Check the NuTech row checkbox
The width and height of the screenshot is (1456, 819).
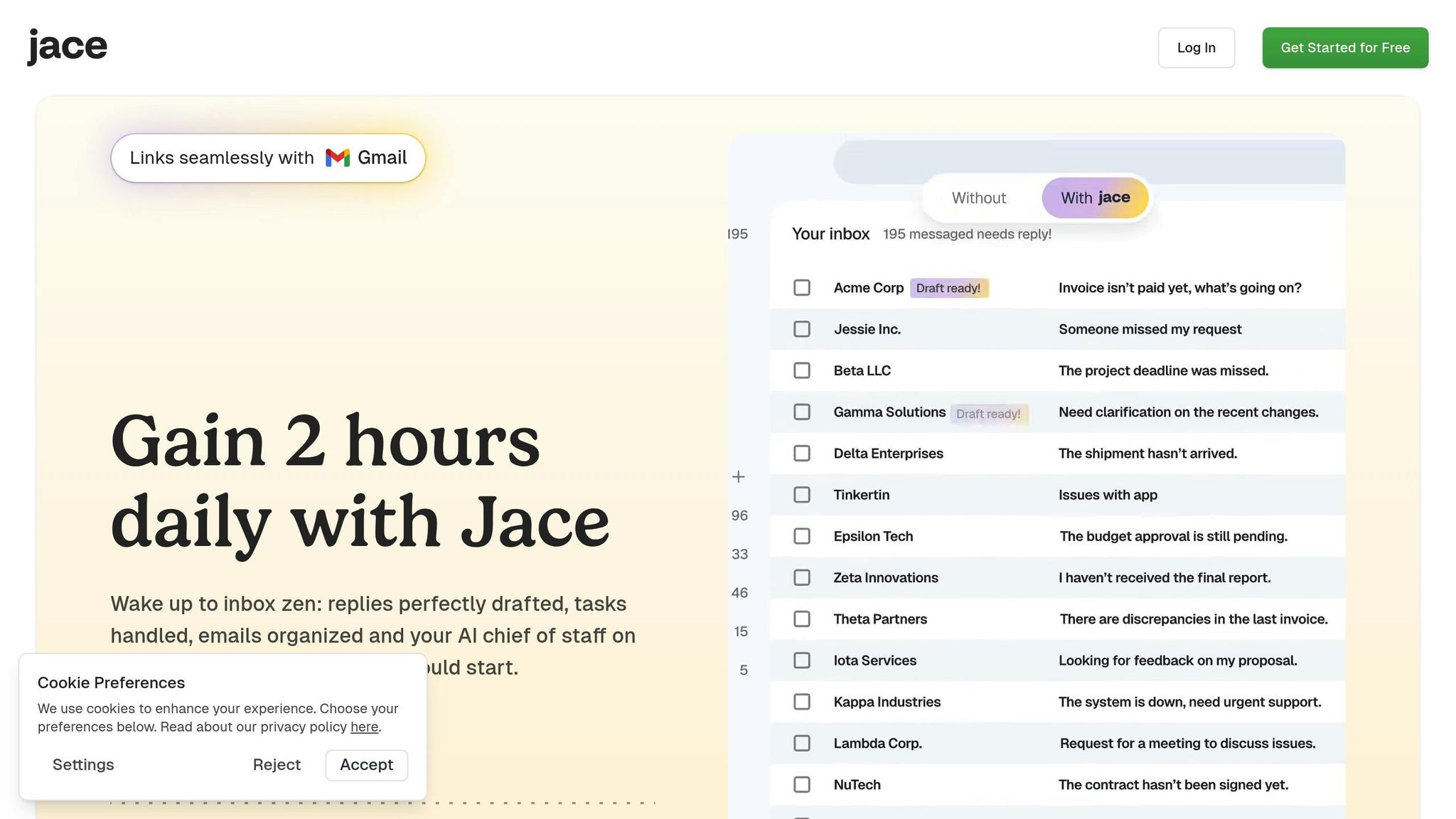(x=802, y=785)
